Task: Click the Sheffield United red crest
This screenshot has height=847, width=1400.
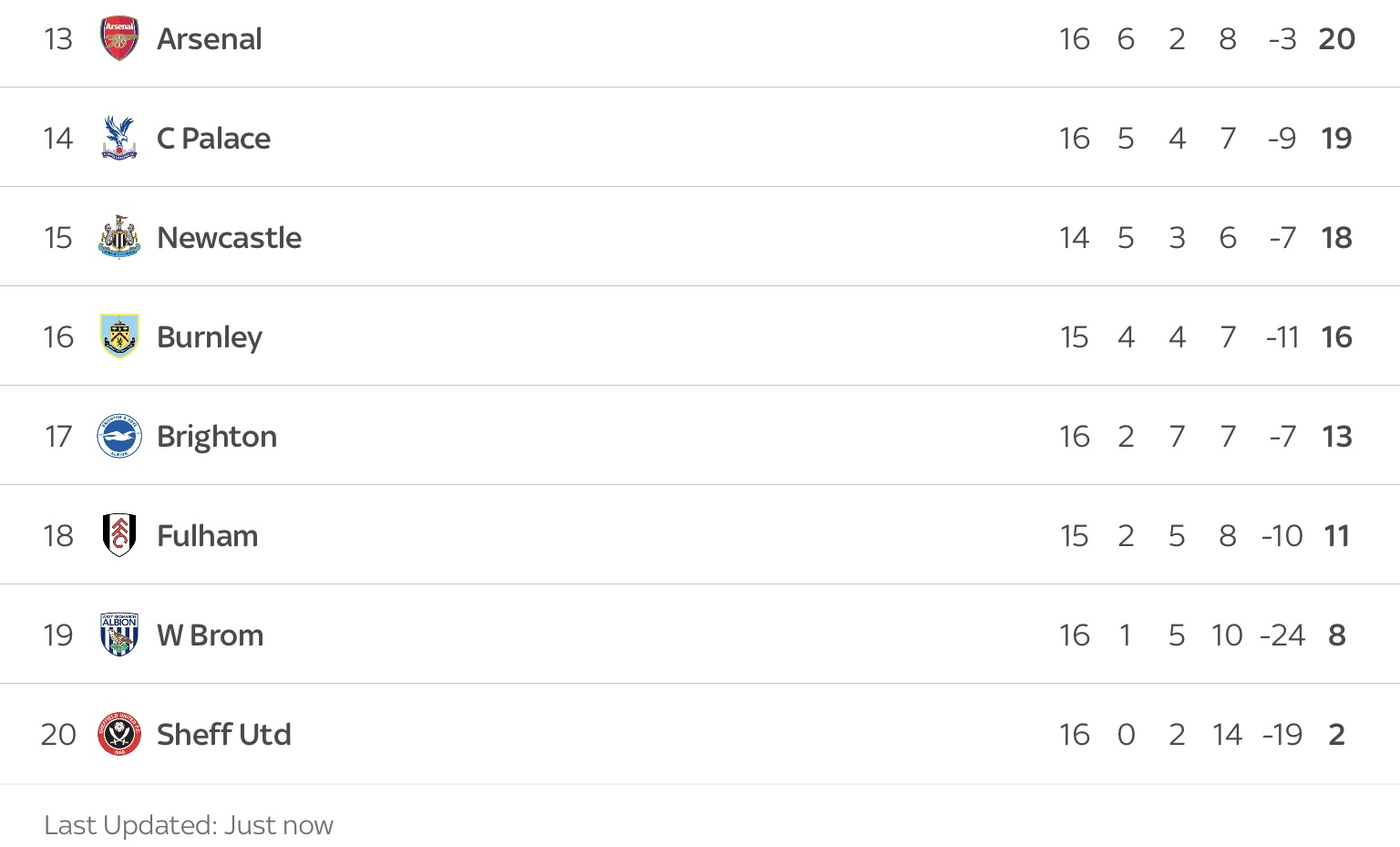Action: (119, 734)
